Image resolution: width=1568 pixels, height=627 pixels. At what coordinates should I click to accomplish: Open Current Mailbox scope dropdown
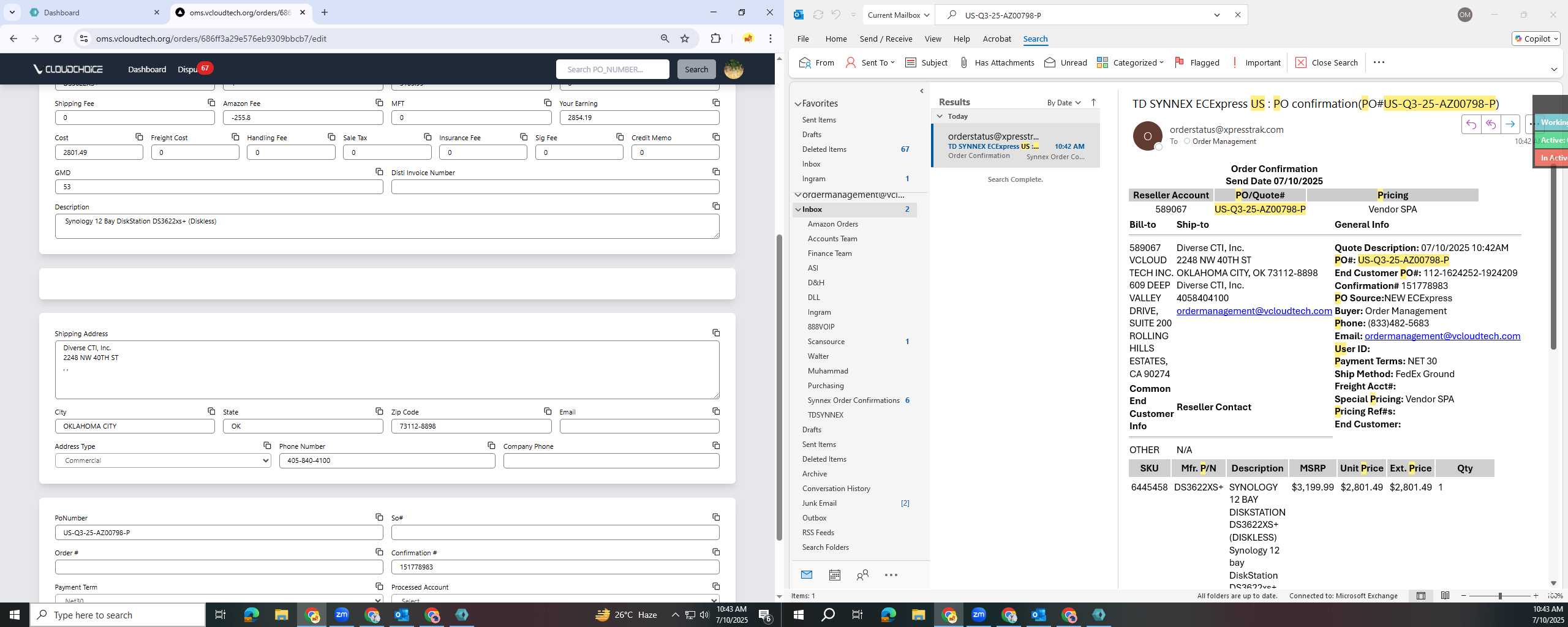899,15
